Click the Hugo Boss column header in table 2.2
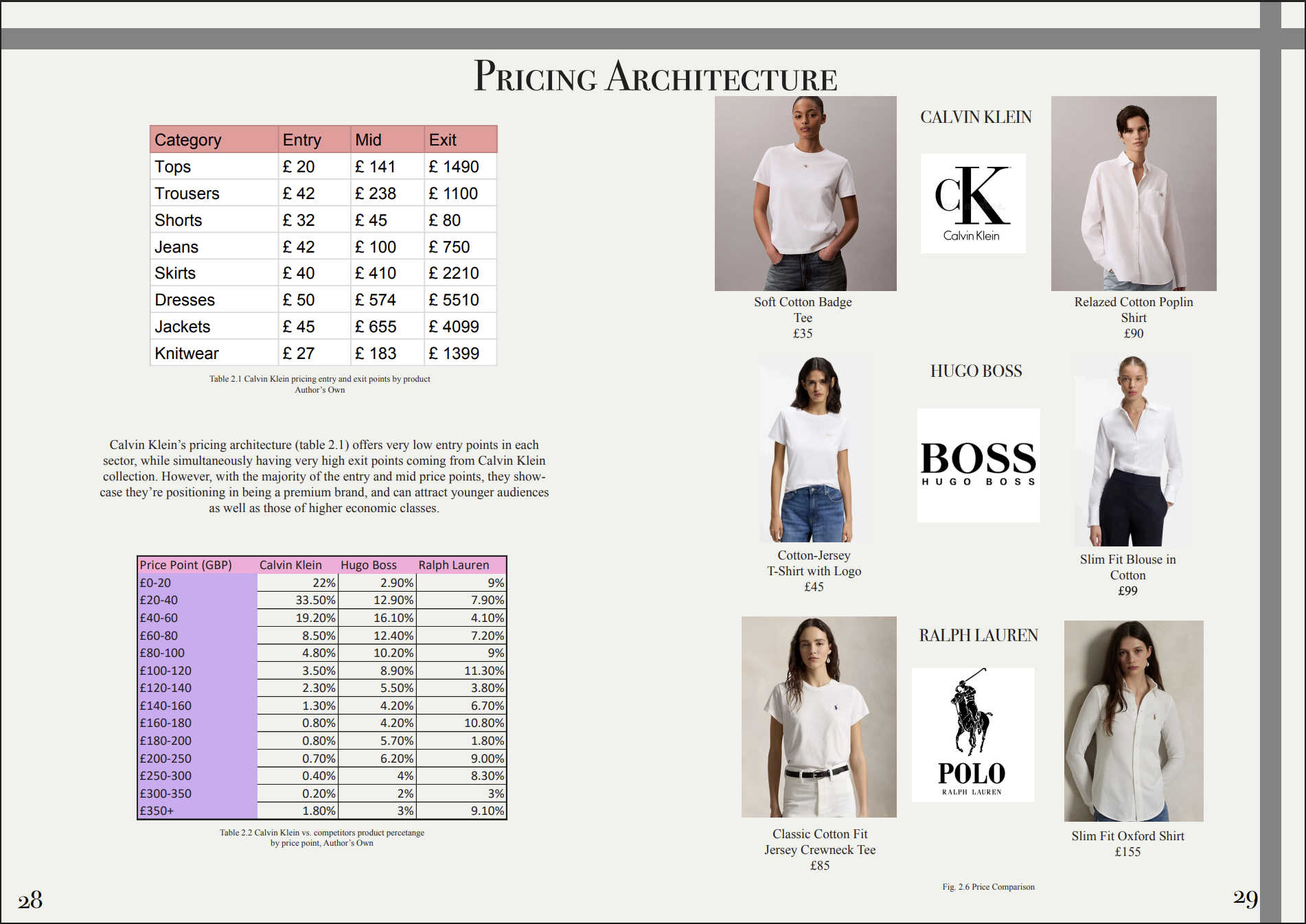Image resolution: width=1306 pixels, height=924 pixels. tap(369, 565)
